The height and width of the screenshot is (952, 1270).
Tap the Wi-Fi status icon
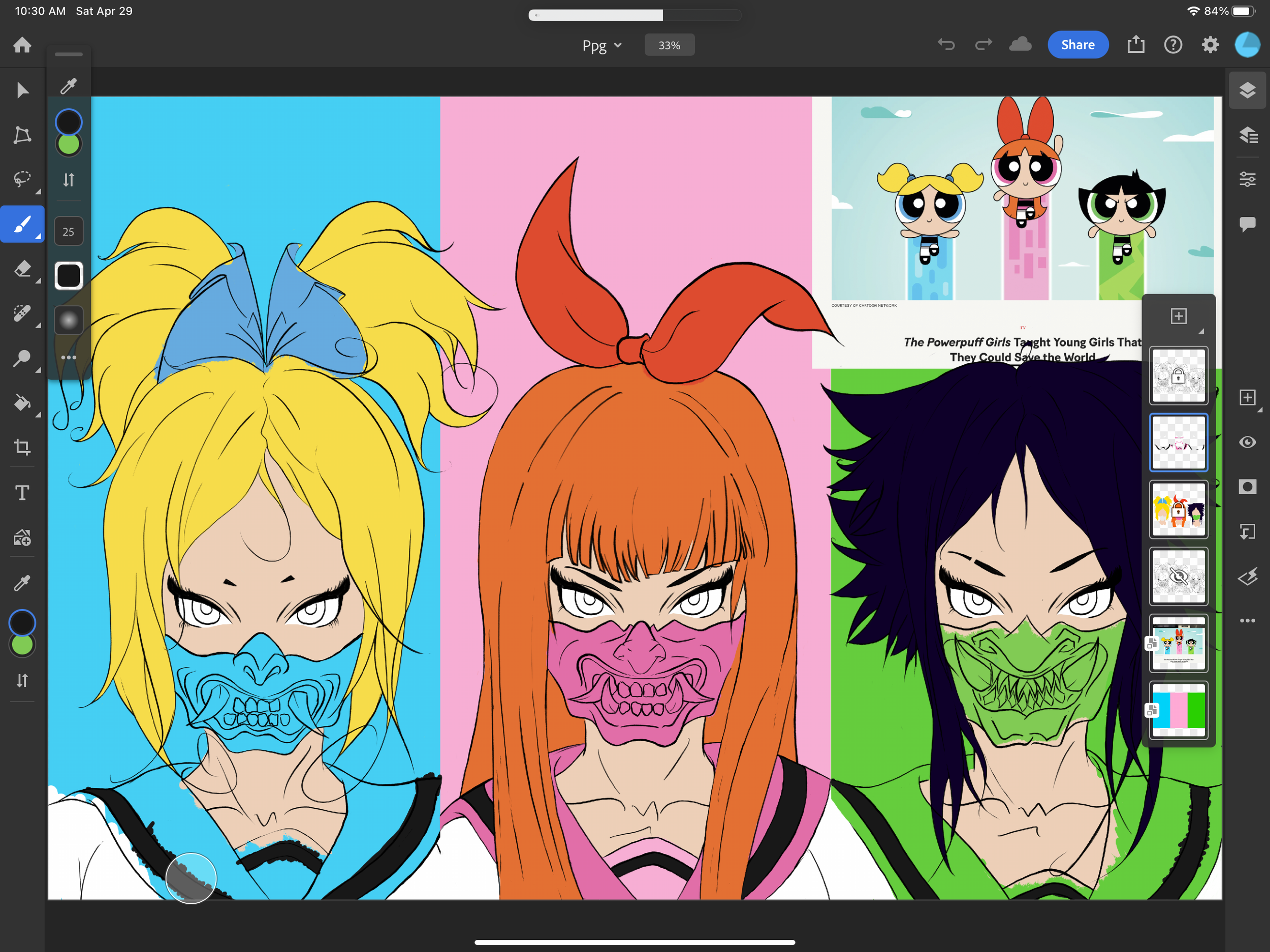point(1194,11)
